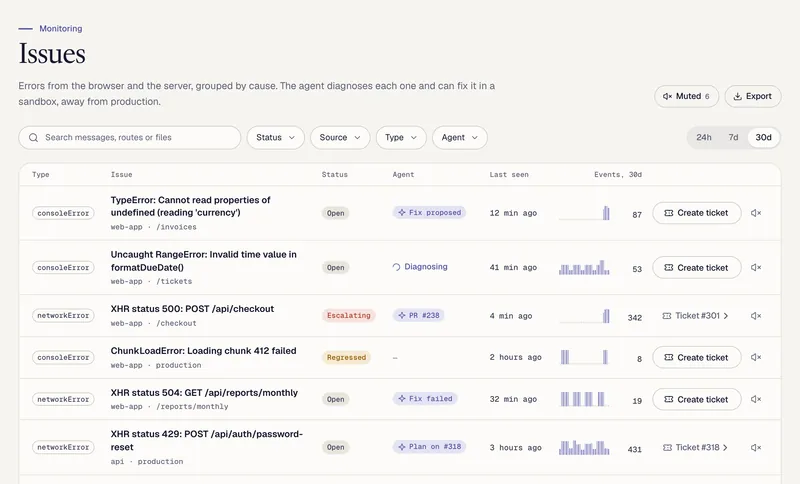Click Open status badge on RangeError row
Viewport: 800px width, 484px height.
(335, 268)
